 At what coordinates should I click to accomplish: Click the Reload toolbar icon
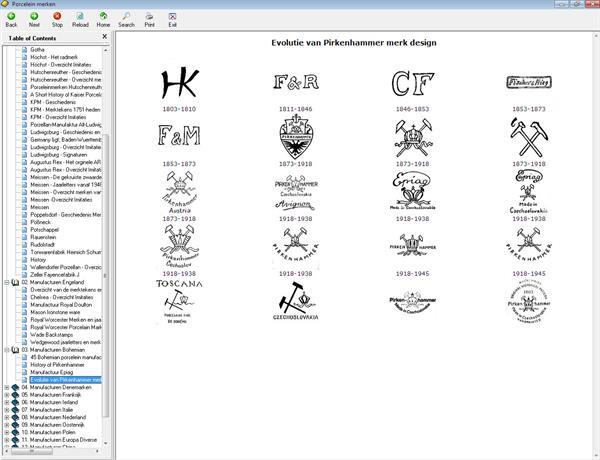(80, 19)
